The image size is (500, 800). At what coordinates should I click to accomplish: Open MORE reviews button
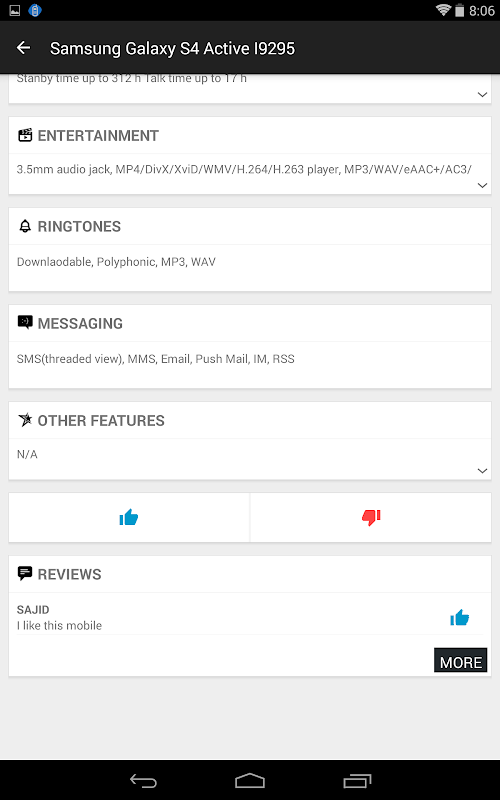[x=460, y=660]
